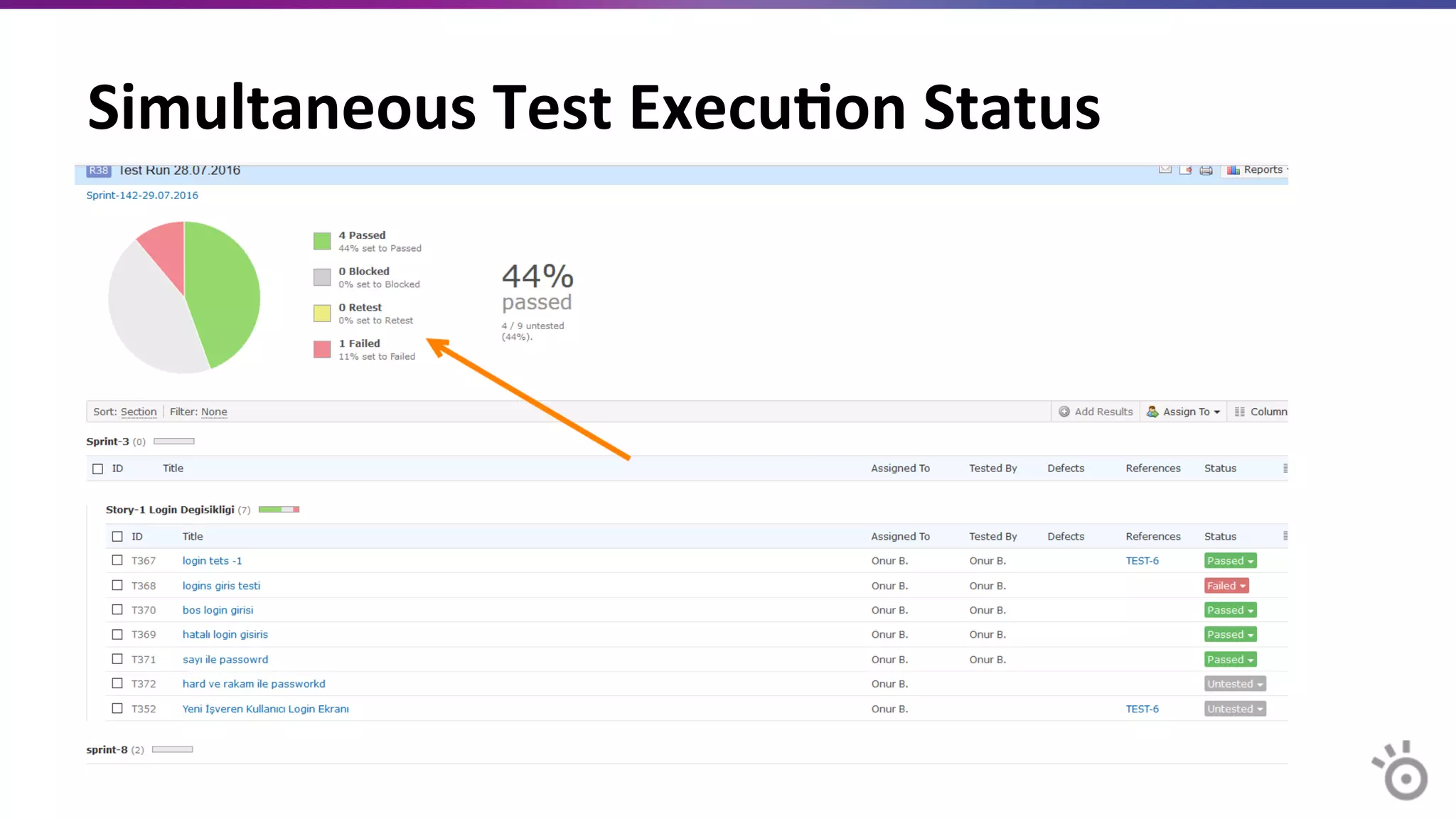This screenshot has width=1456, height=819.
Task: Click the sprint-8 section heading
Action: coord(107,750)
